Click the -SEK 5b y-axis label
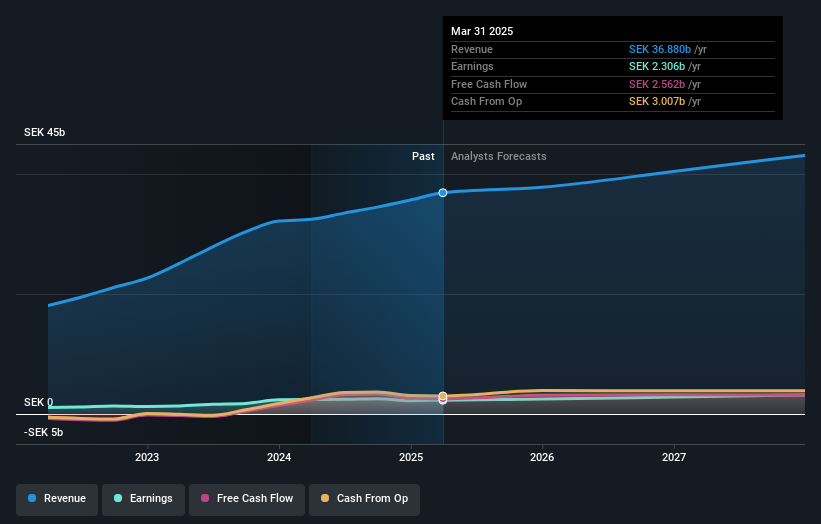 [x=43, y=432]
